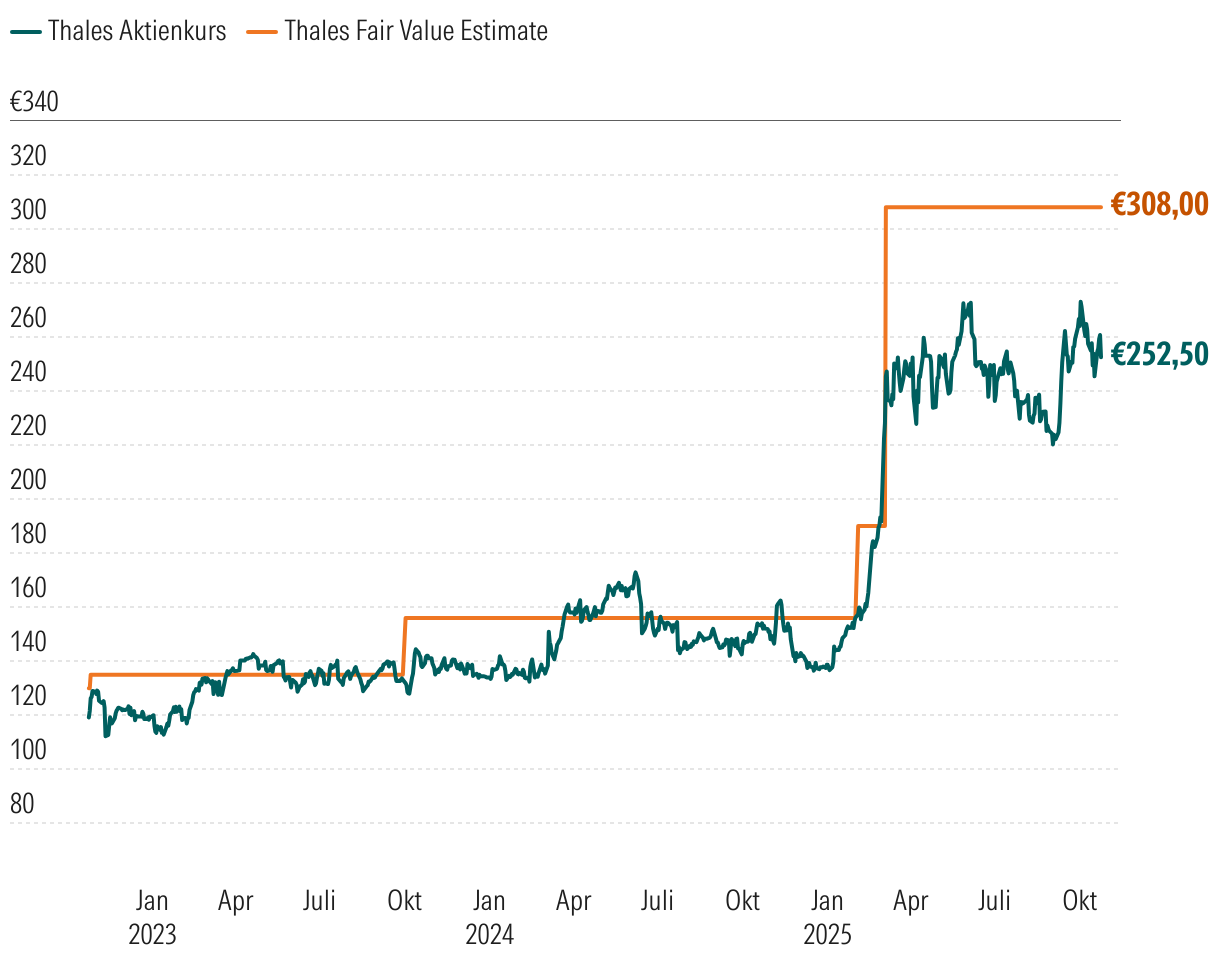Click the Jan 2025 x-axis label
This screenshot has width=1220, height=964.
(x=827, y=918)
